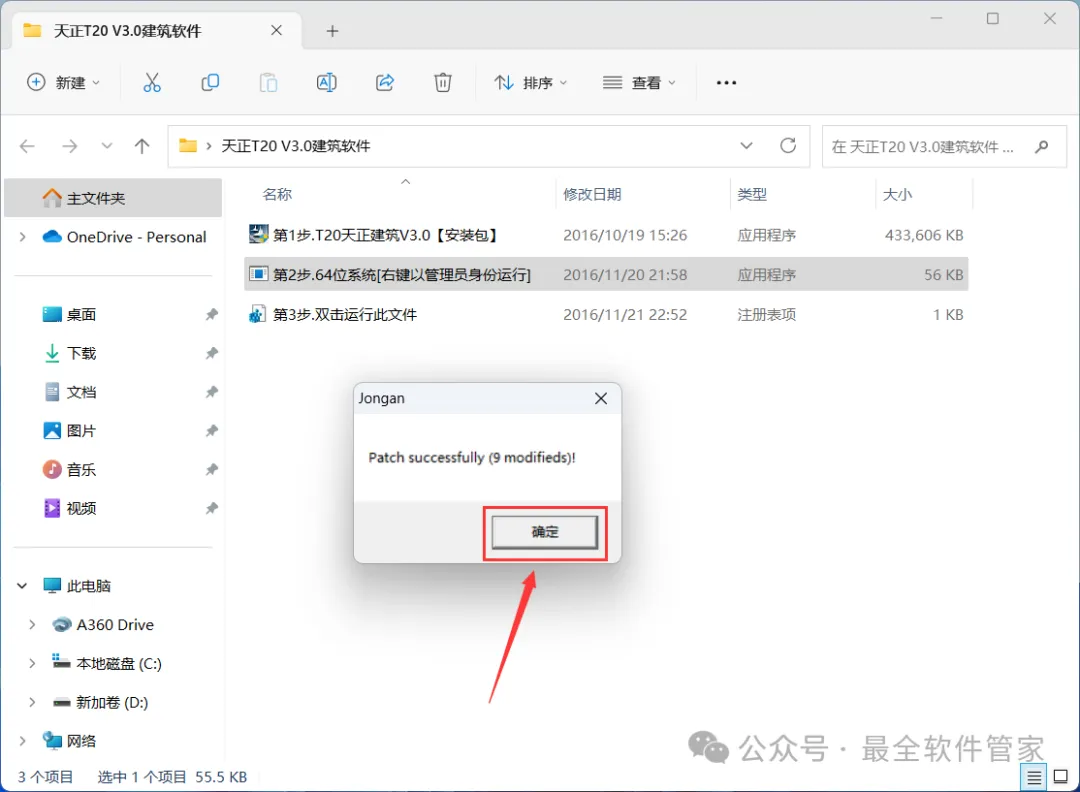Sort by 类型 column header
Screen dimensions: 1080x792
pos(752,194)
